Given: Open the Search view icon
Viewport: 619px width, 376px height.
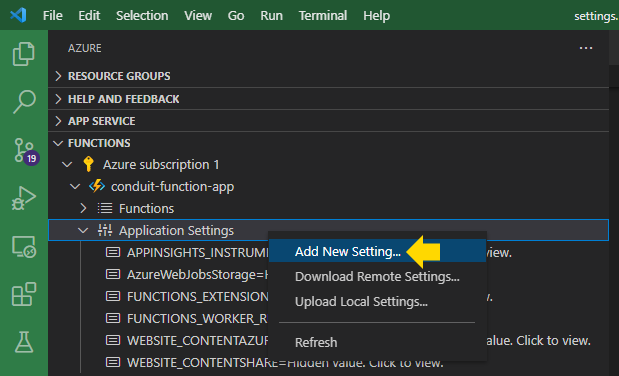Looking at the screenshot, I should [24, 102].
